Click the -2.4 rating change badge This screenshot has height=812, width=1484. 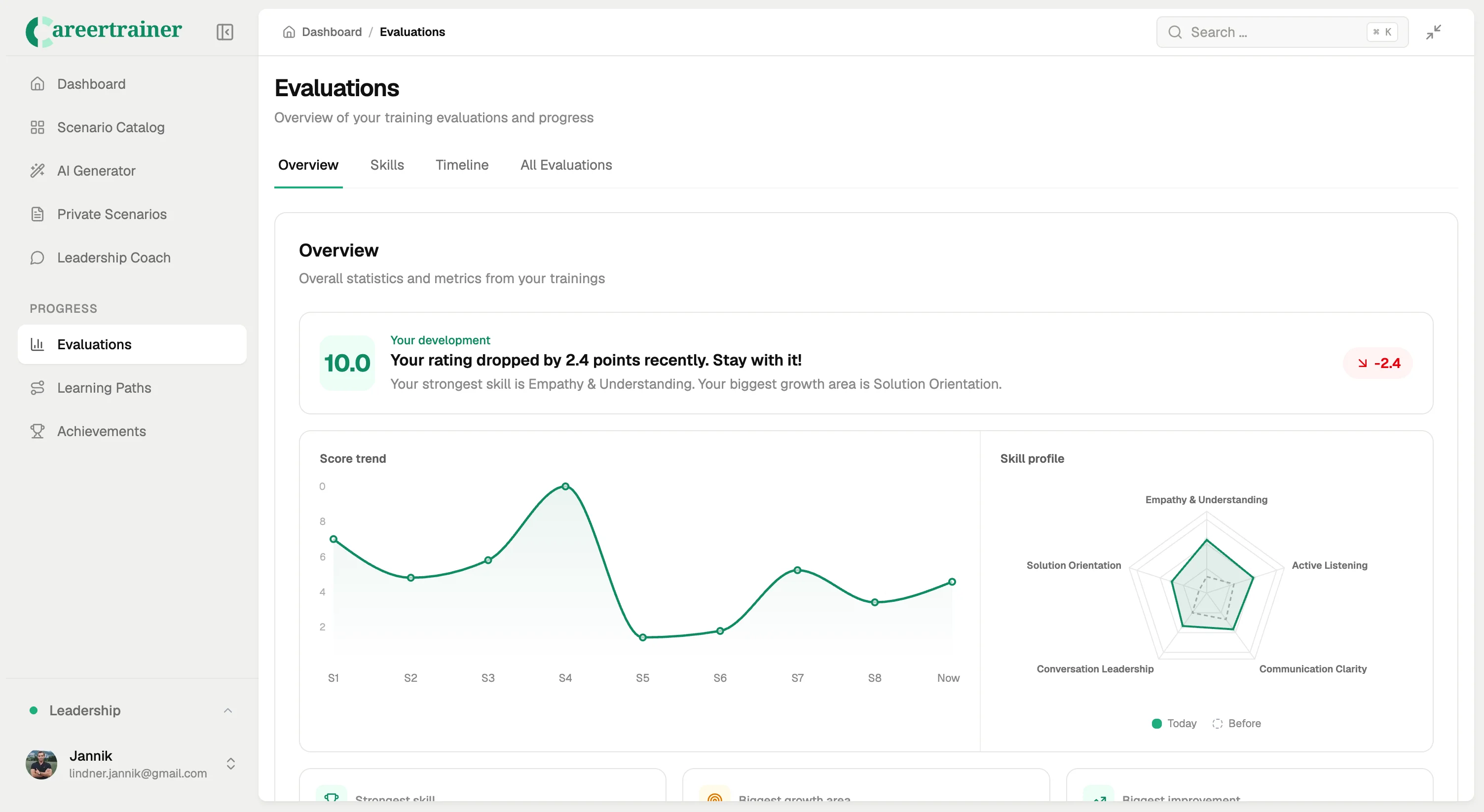1378,364
